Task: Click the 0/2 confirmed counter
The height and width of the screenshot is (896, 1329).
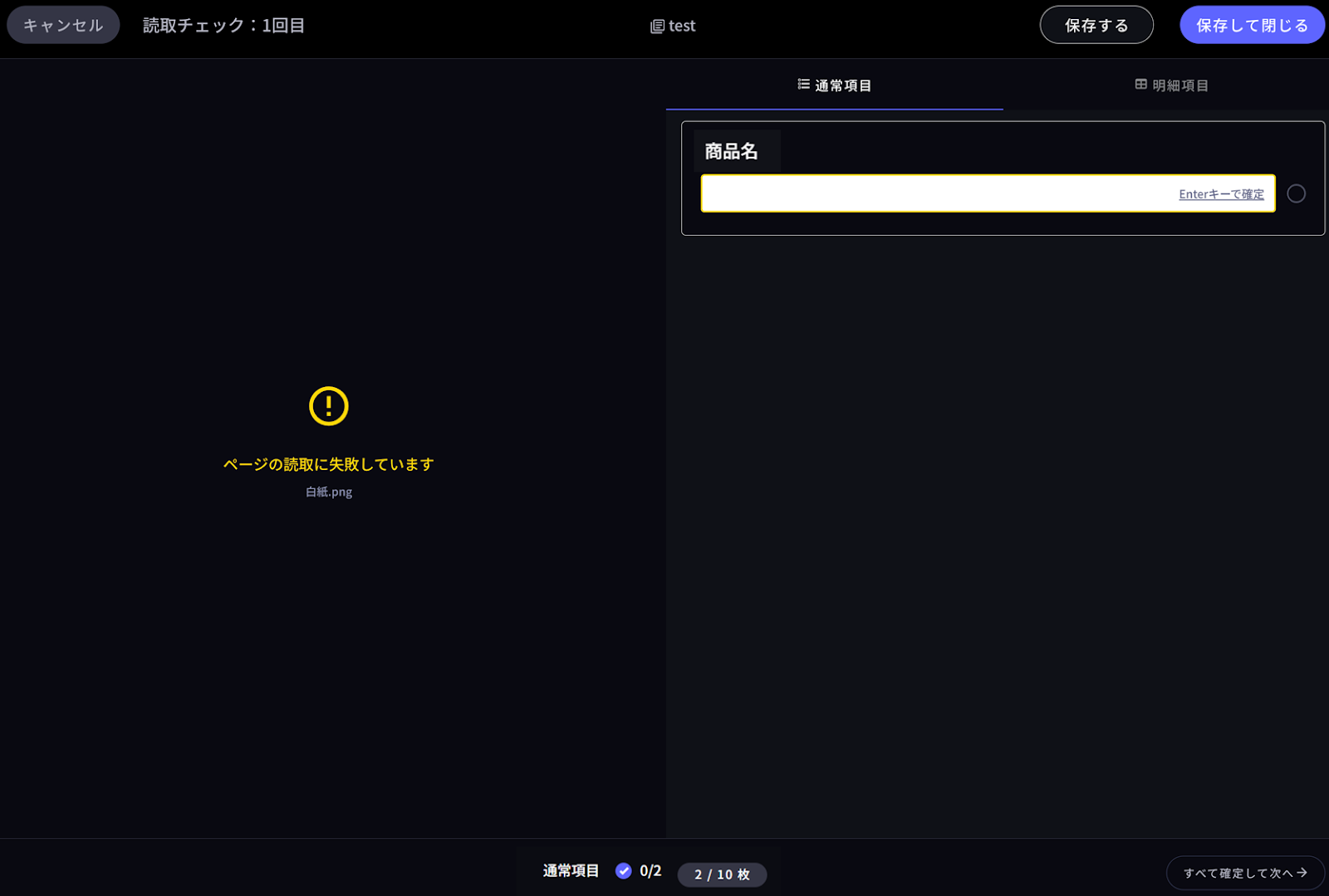Action: [x=650, y=870]
